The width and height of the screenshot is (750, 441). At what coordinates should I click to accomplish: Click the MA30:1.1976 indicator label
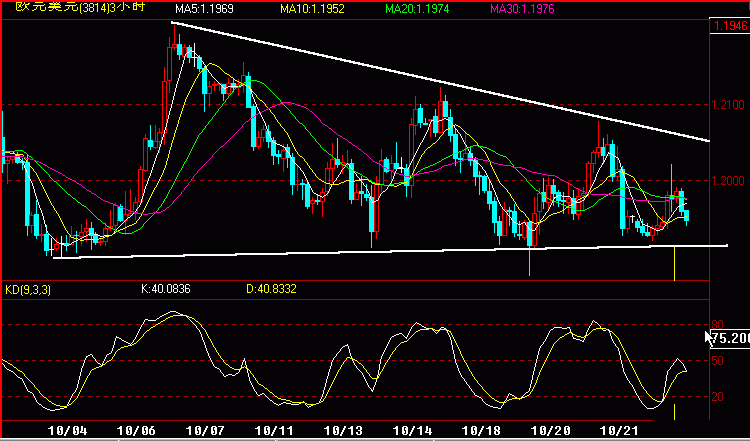point(522,9)
